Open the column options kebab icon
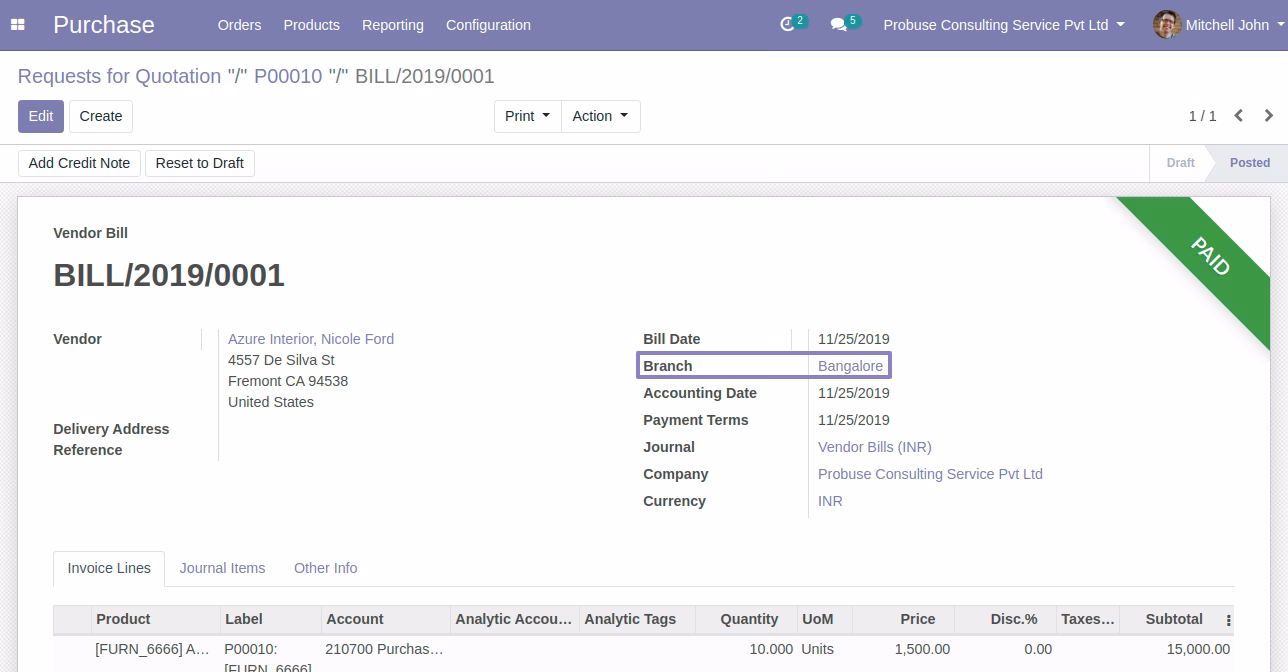Viewport: 1288px width, 672px height. click(1228, 620)
